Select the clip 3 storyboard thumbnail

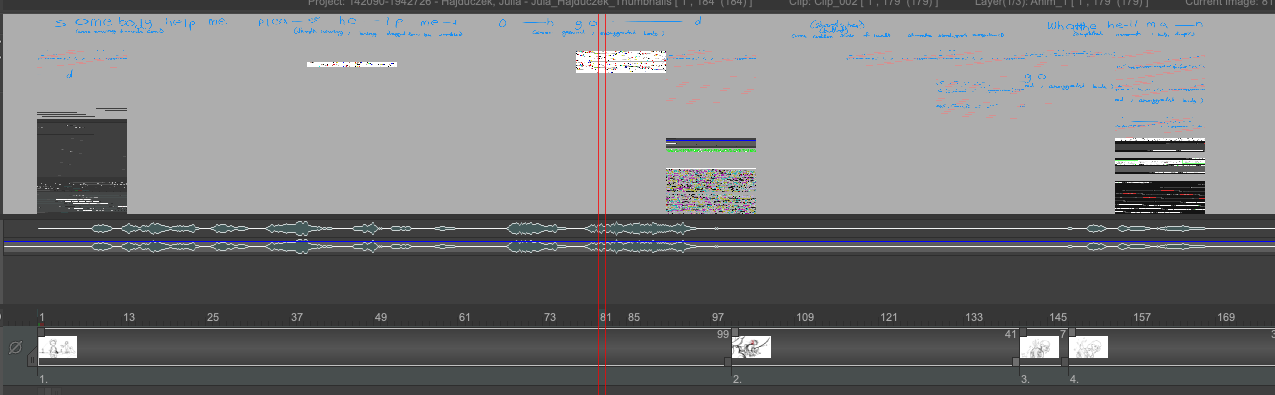(x=1039, y=347)
